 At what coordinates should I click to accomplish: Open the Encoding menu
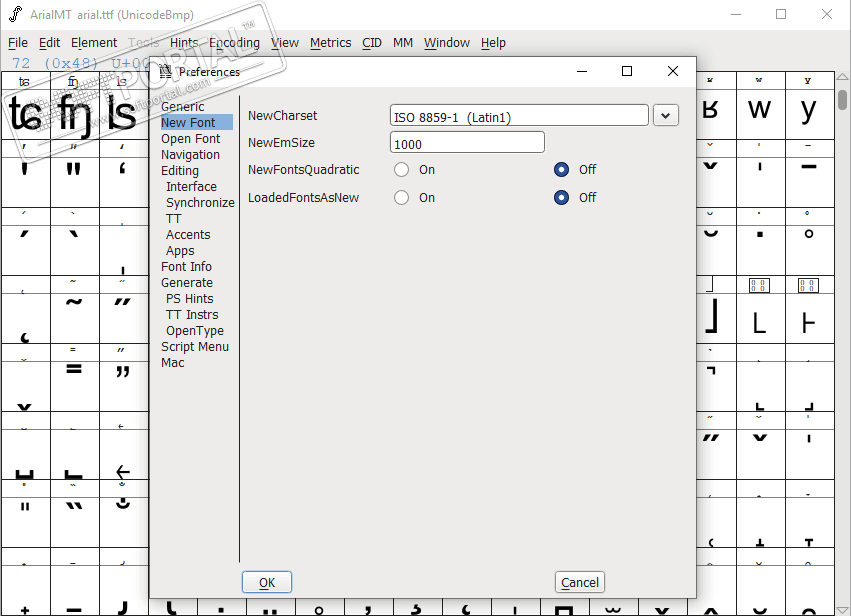[x=234, y=43]
